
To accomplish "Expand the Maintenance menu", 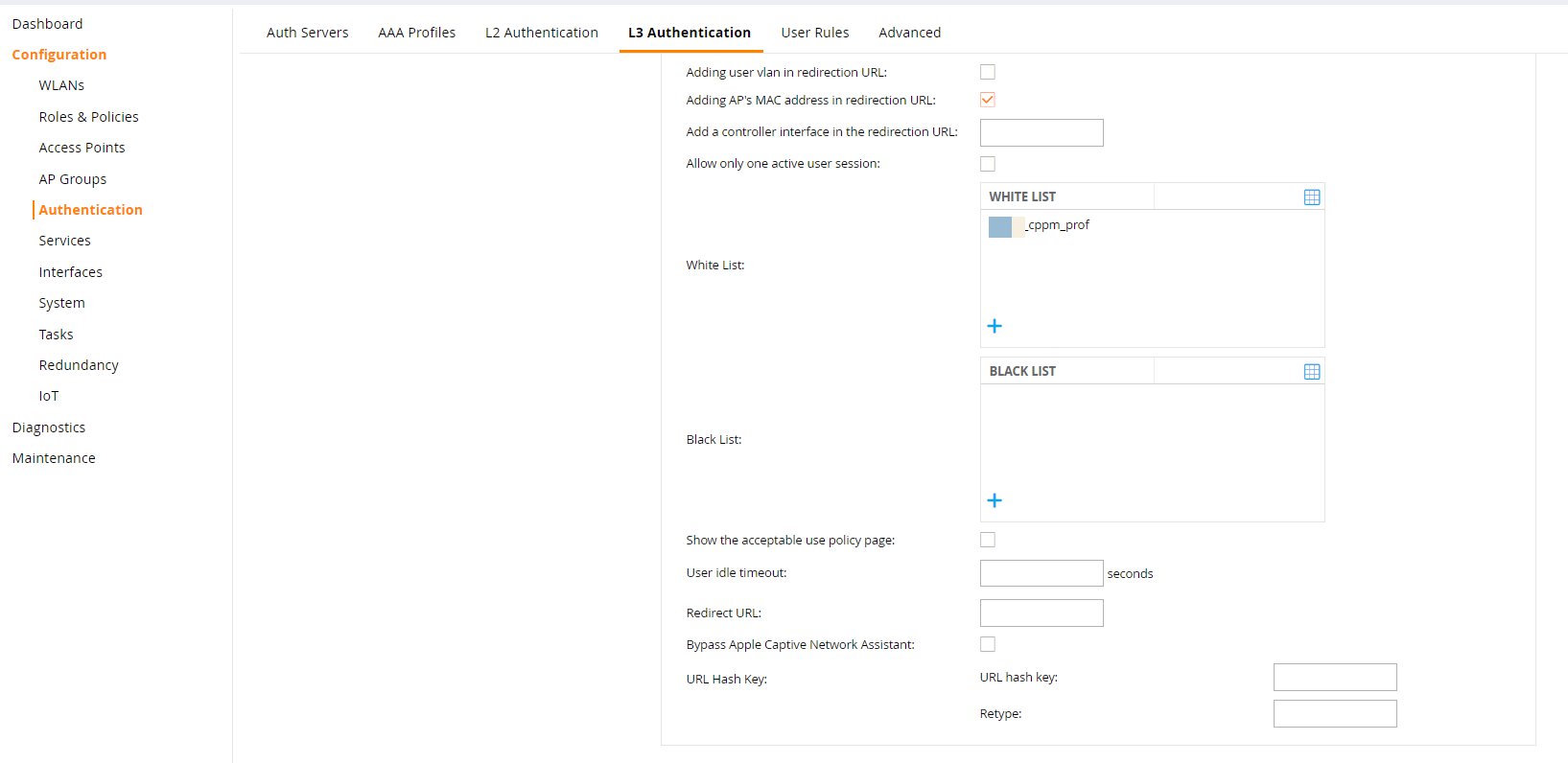I will 54,458.
